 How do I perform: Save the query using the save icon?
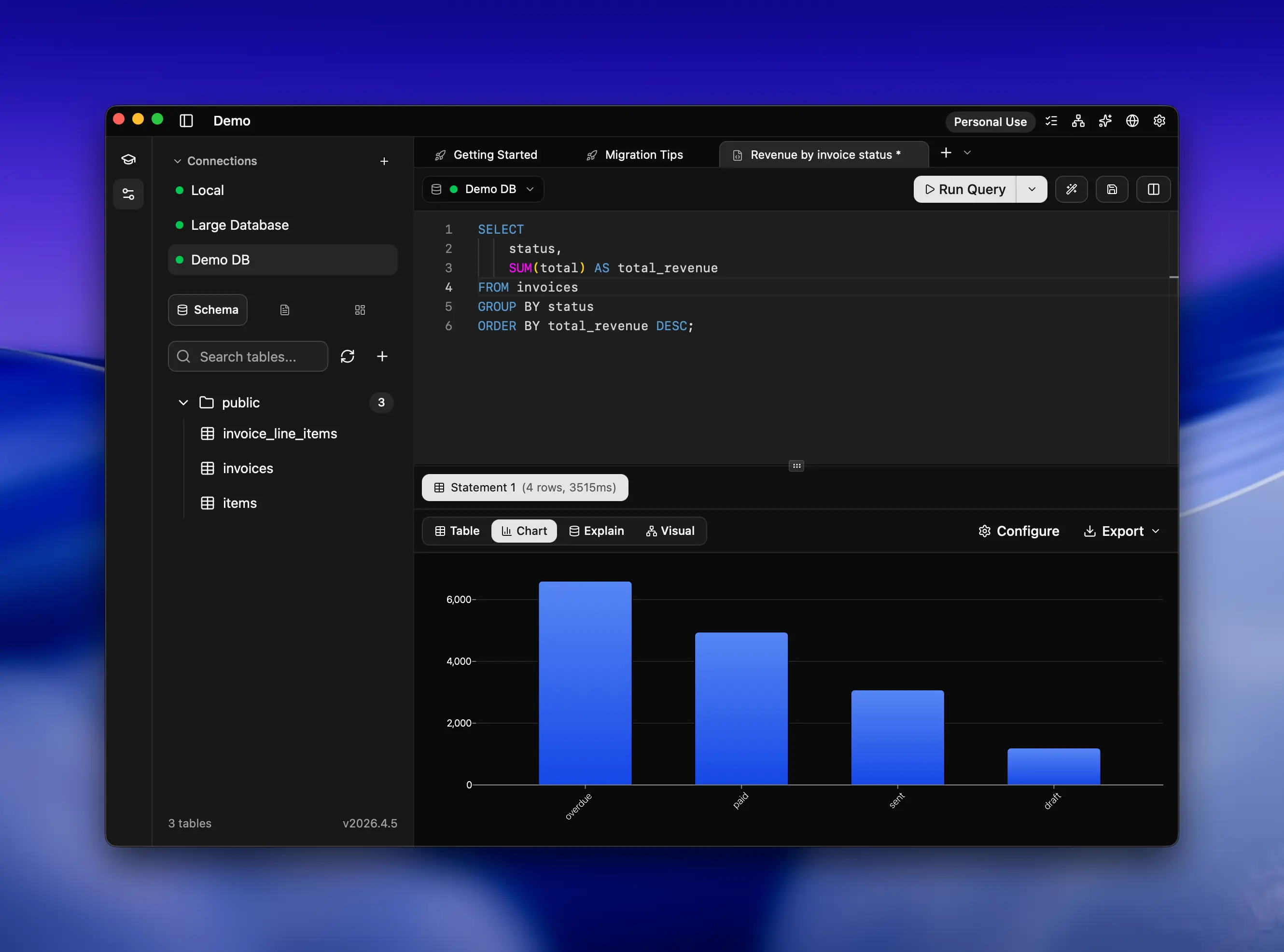tap(1112, 189)
